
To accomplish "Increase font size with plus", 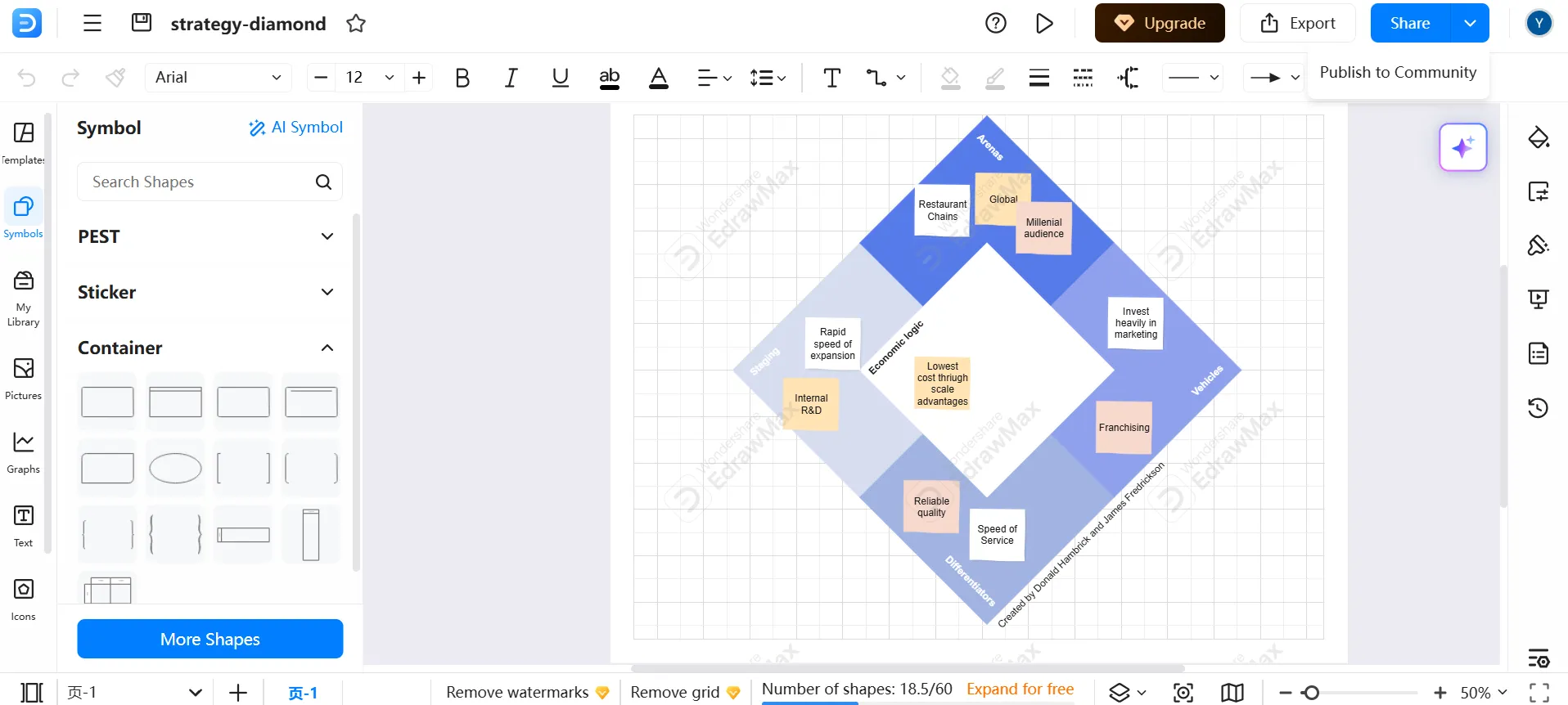I will (419, 78).
